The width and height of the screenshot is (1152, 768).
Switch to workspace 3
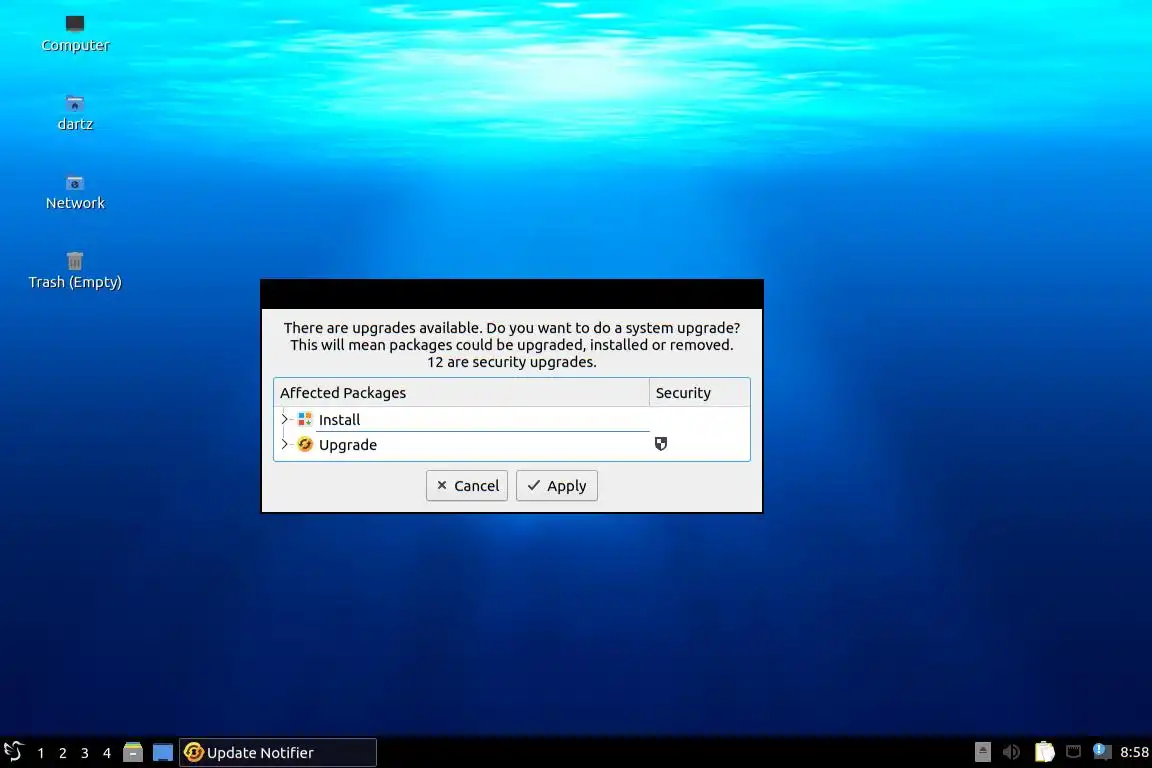click(84, 753)
